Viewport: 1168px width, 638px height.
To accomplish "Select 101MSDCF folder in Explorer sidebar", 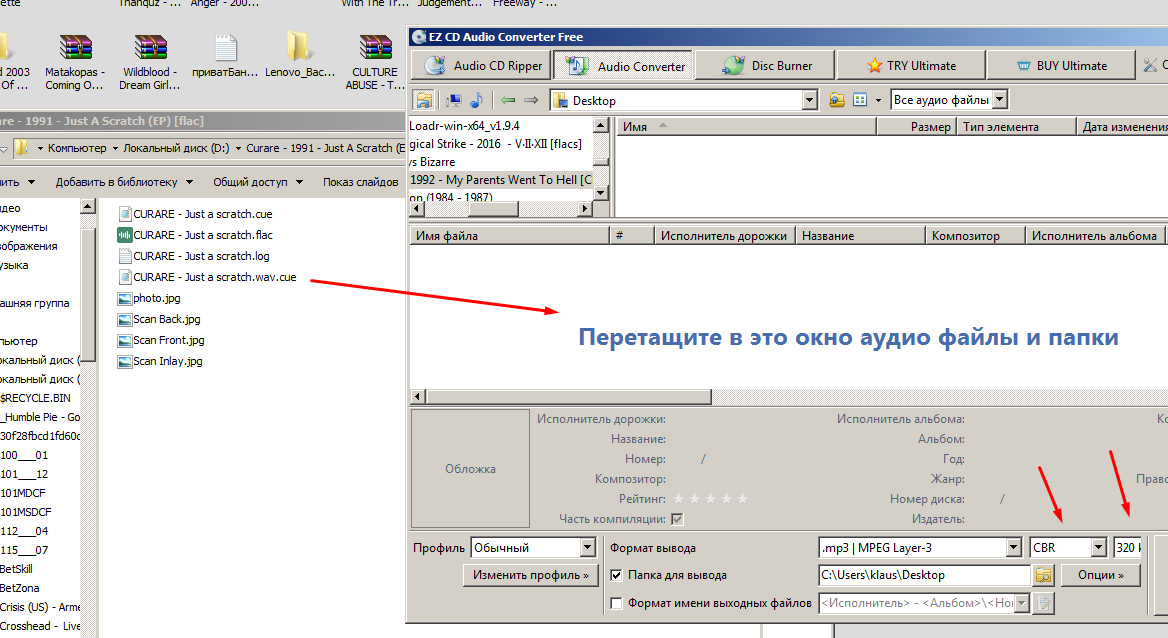I will tap(26, 512).
